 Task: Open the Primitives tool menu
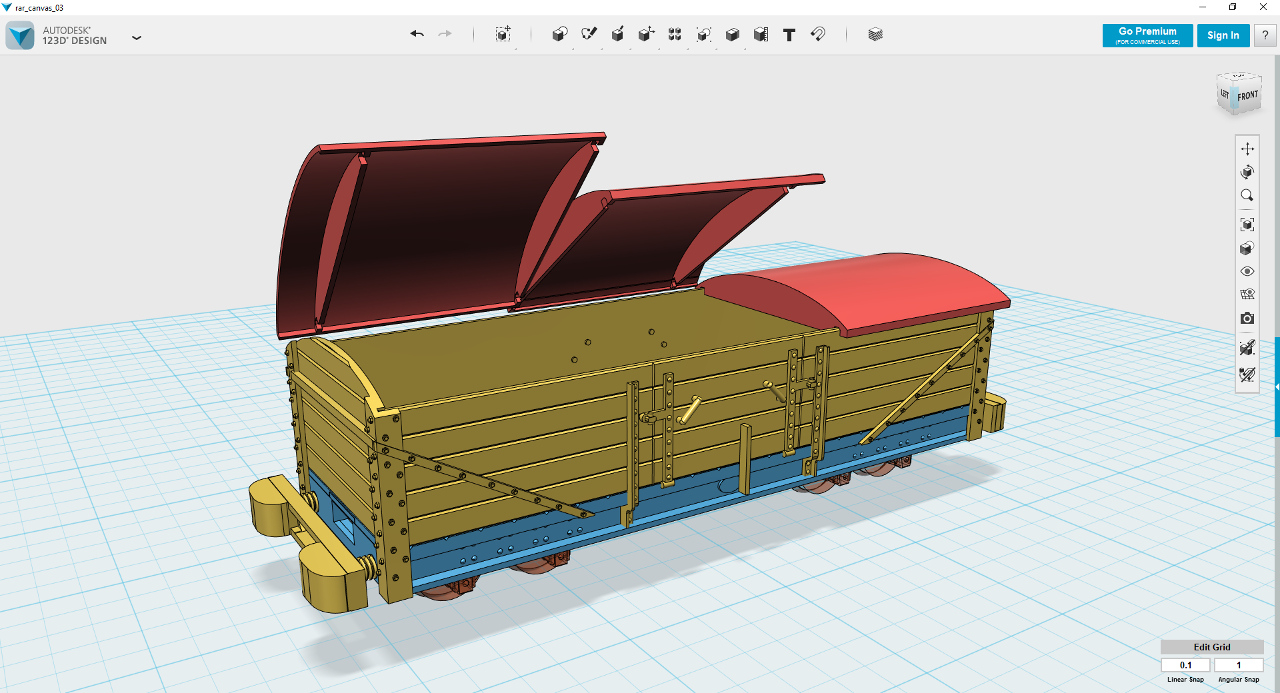pos(560,34)
